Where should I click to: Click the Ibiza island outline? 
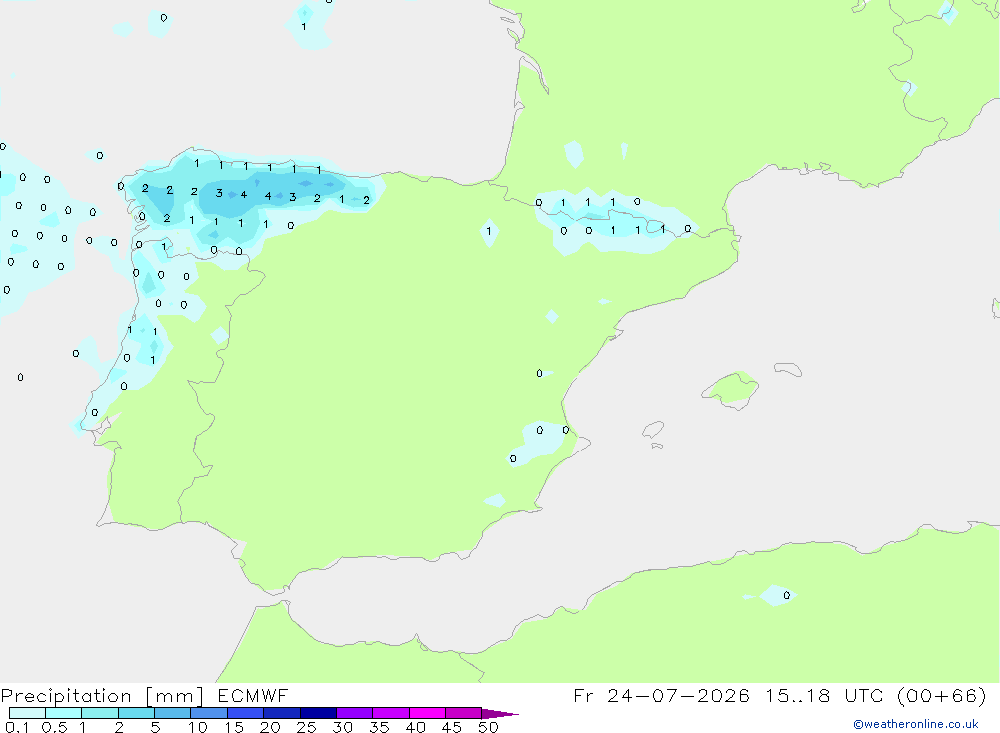click(653, 429)
